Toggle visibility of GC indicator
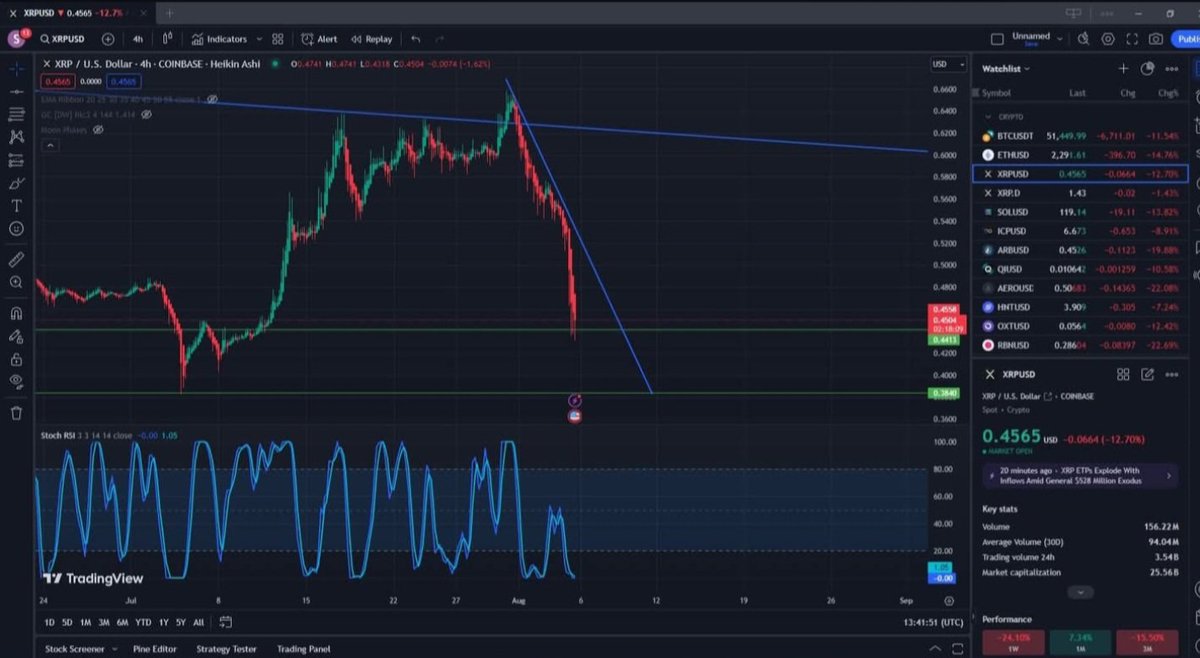The height and width of the screenshot is (658, 1200). (x=147, y=115)
